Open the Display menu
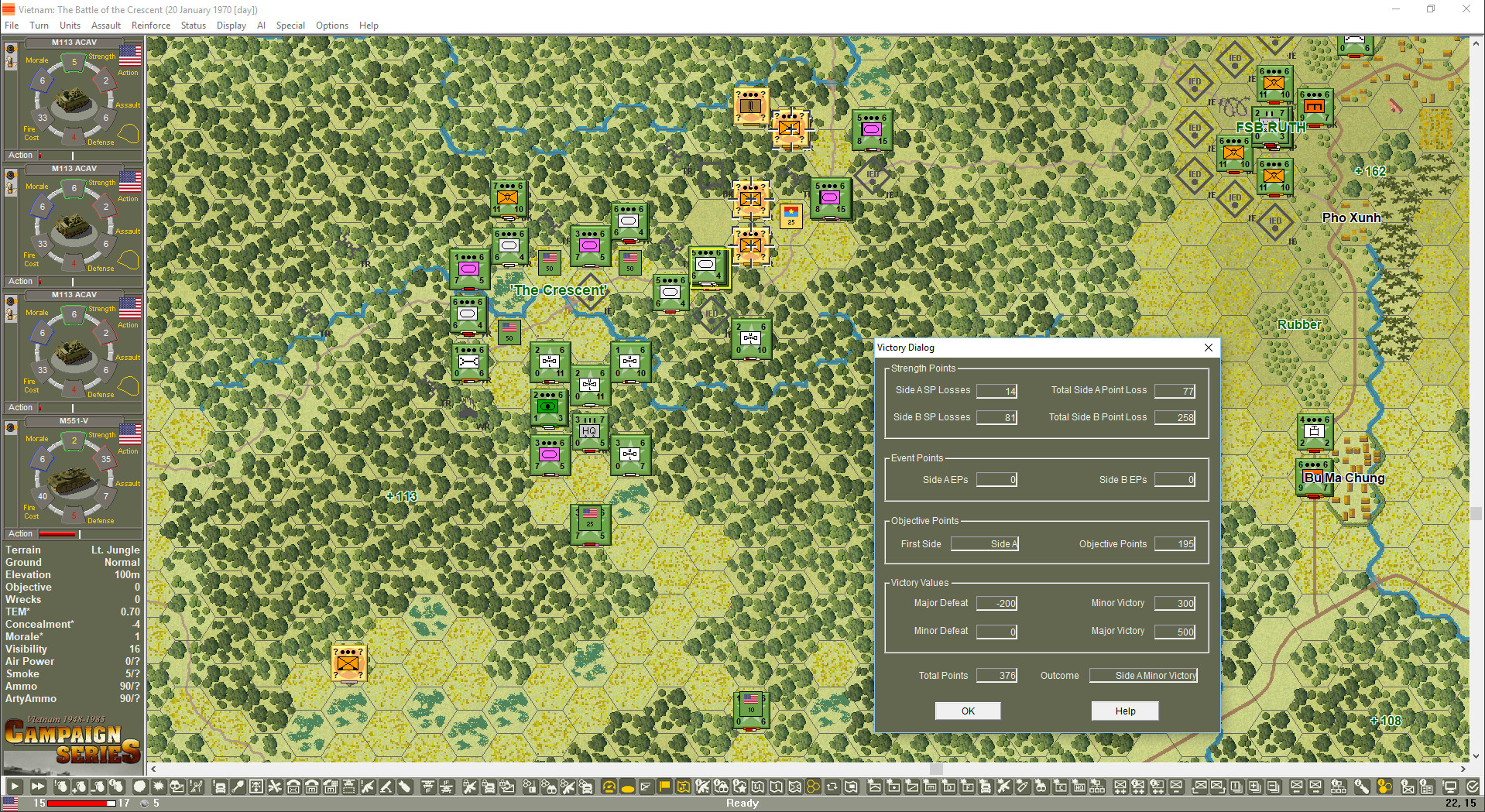 tap(231, 26)
